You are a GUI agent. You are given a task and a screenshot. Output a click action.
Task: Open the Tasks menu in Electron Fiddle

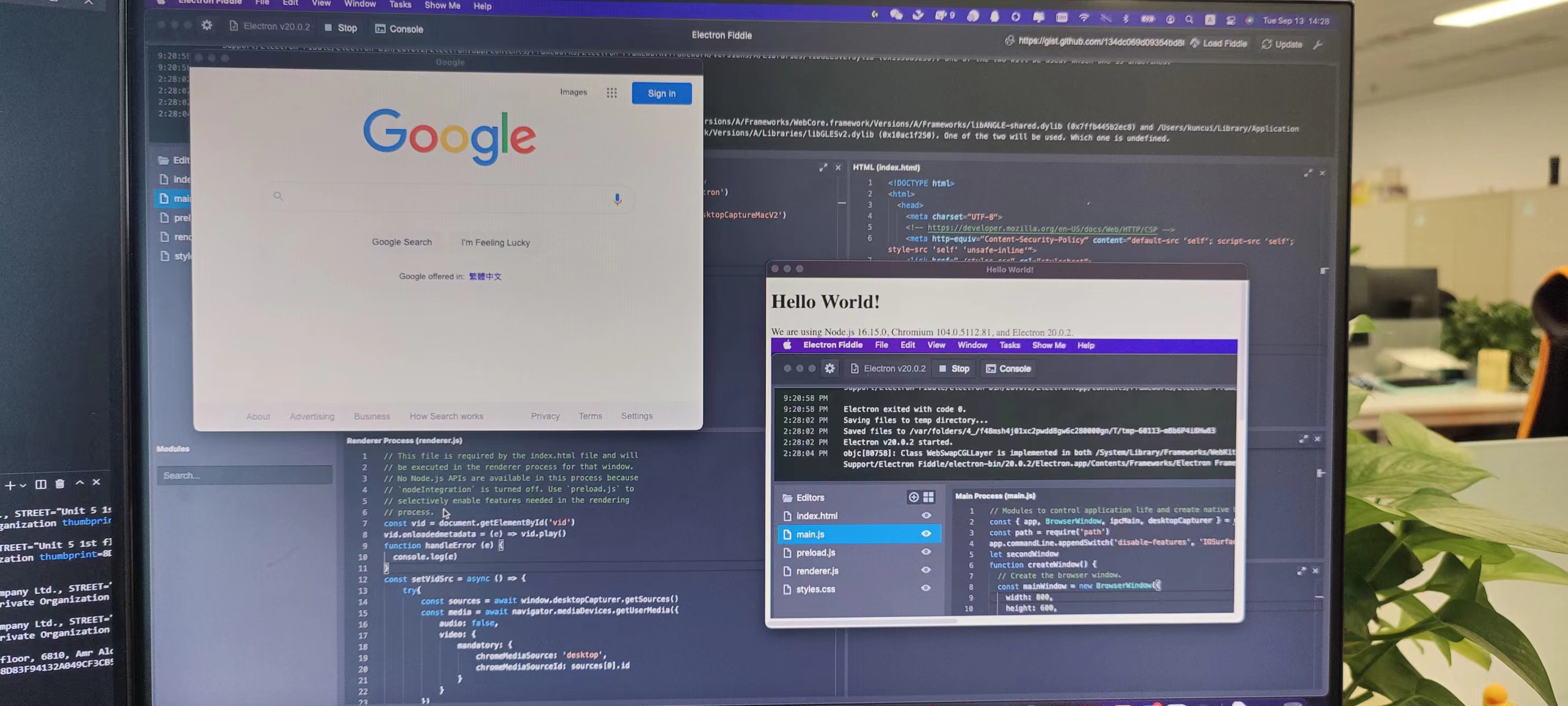[x=400, y=5]
